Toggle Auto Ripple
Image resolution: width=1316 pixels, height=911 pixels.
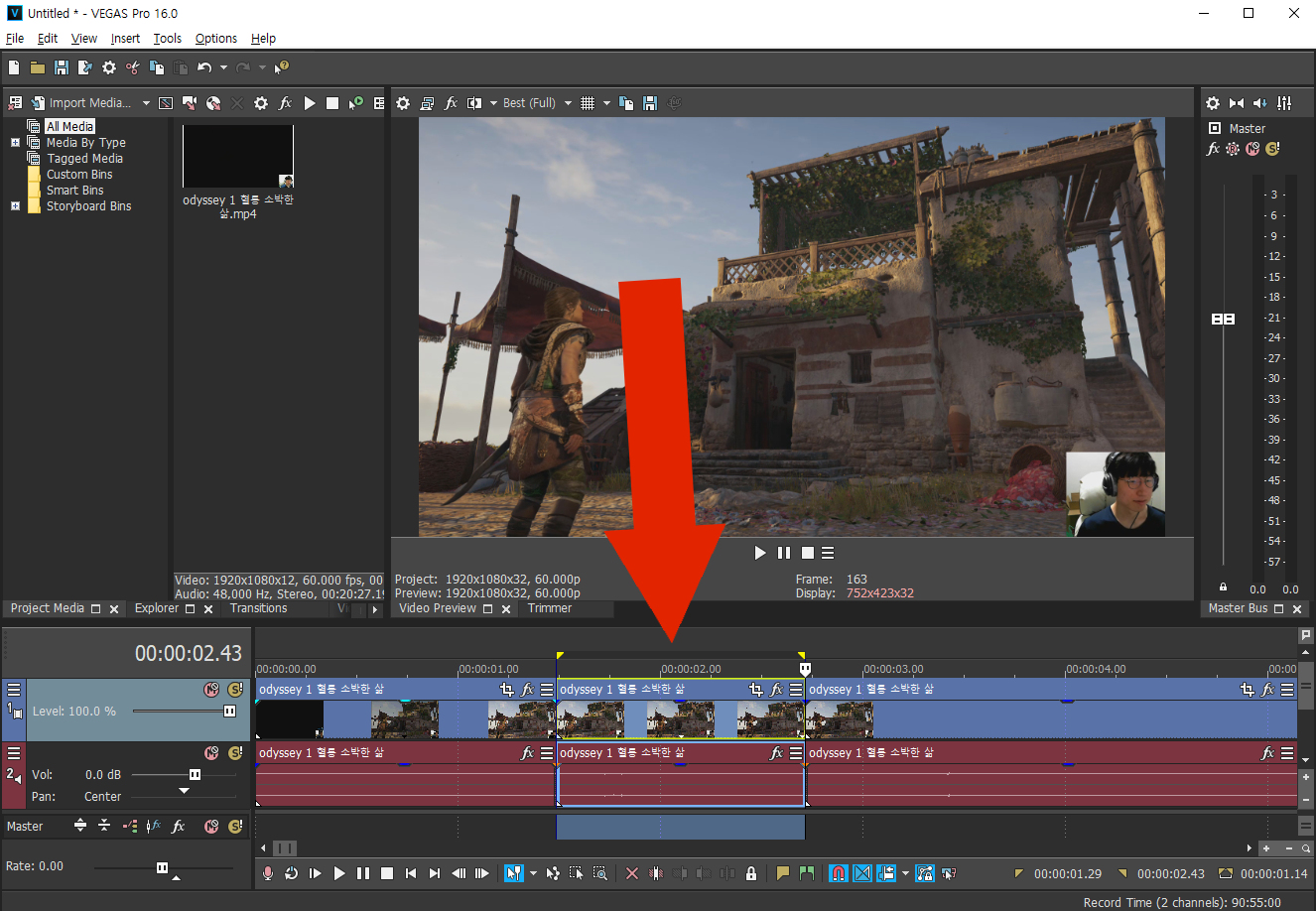(x=886, y=873)
